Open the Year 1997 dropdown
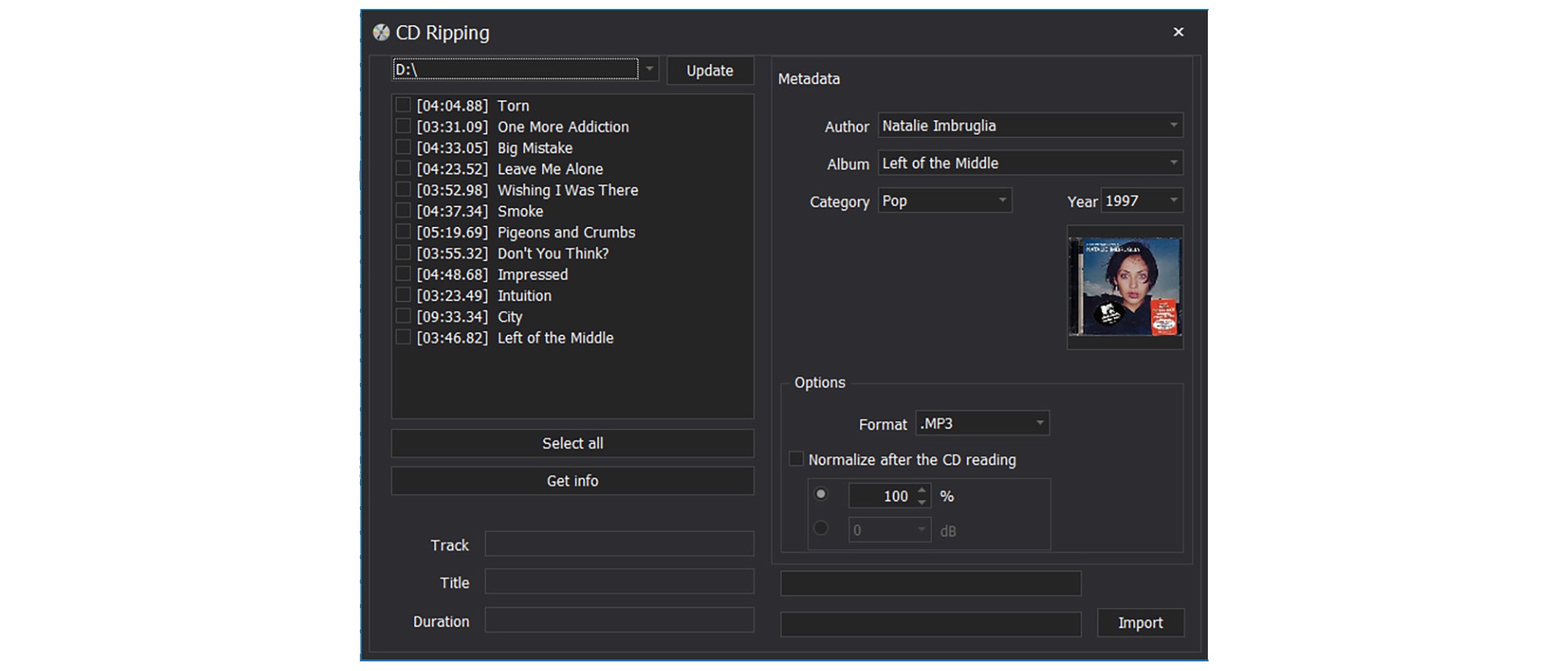This screenshot has height=671, width=1568. (1174, 201)
